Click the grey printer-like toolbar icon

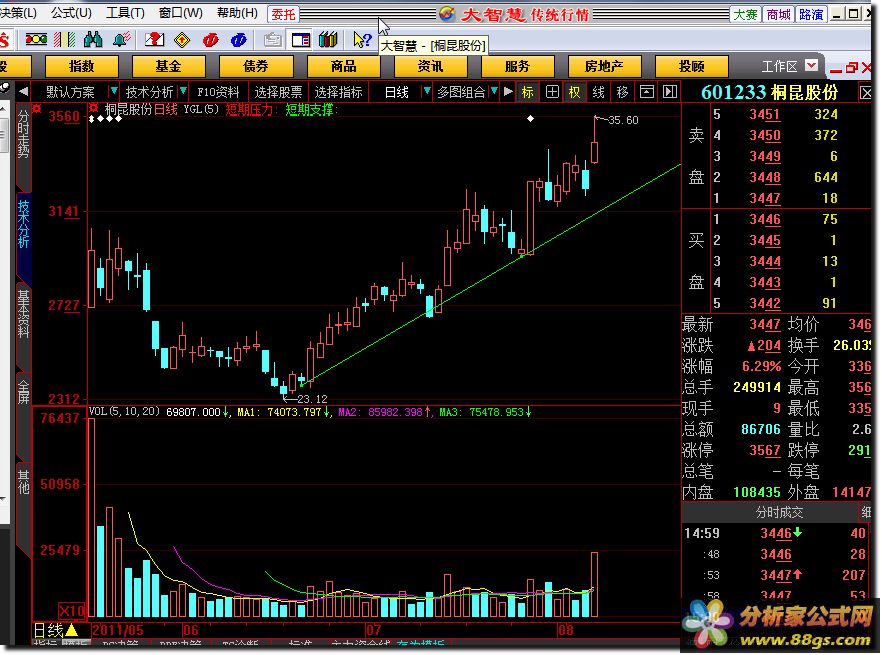[273, 40]
